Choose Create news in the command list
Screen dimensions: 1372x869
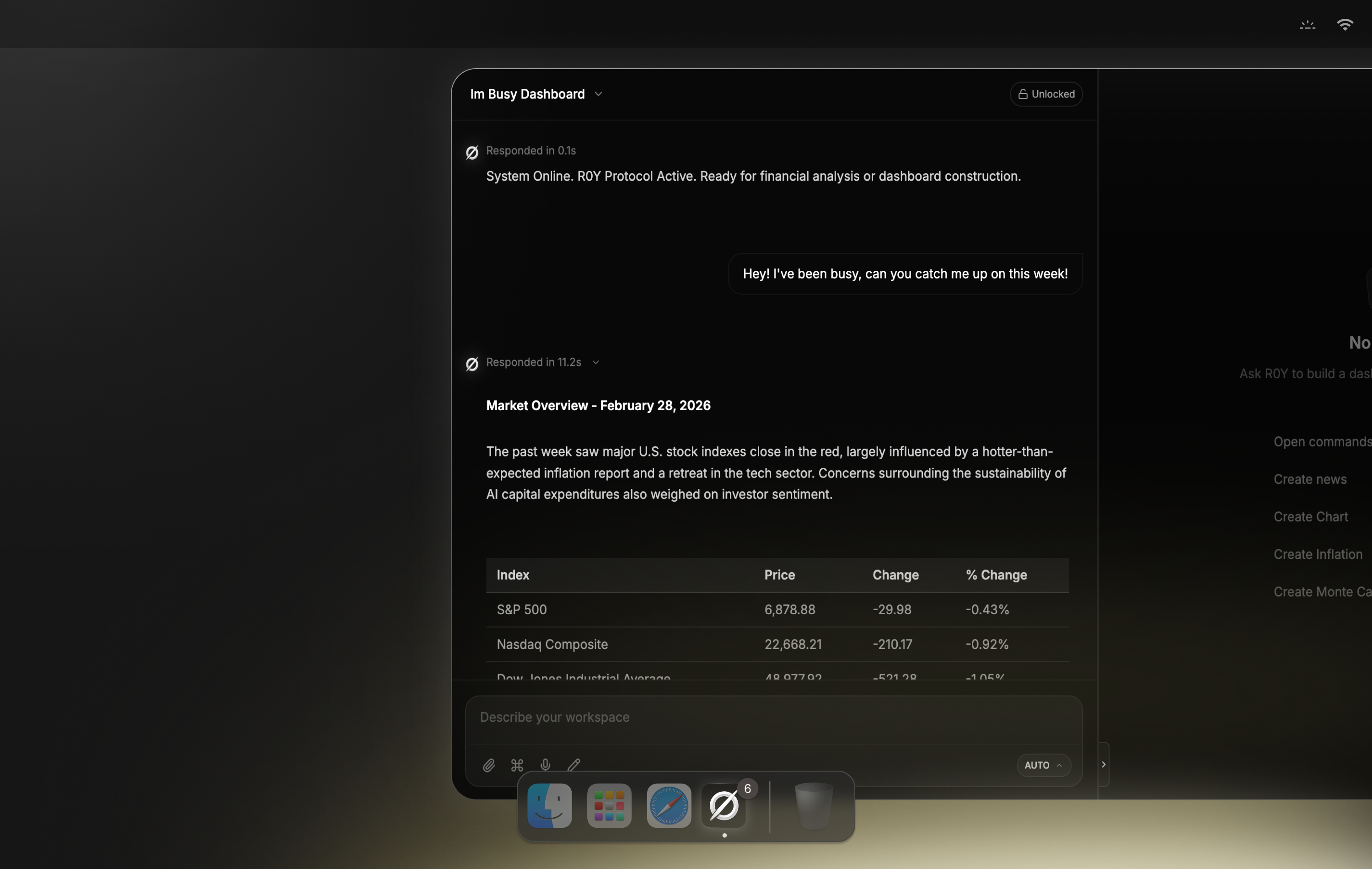pos(1310,479)
